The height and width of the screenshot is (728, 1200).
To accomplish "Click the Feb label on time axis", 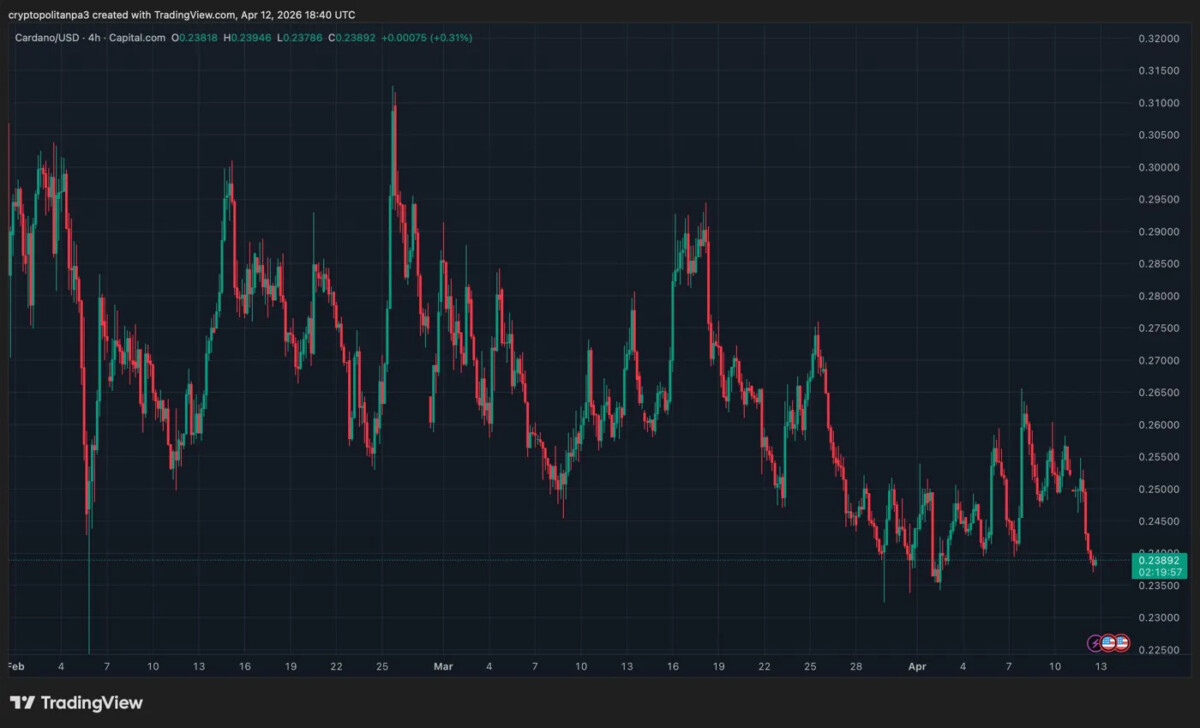I will pyautogui.click(x=15, y=666).
